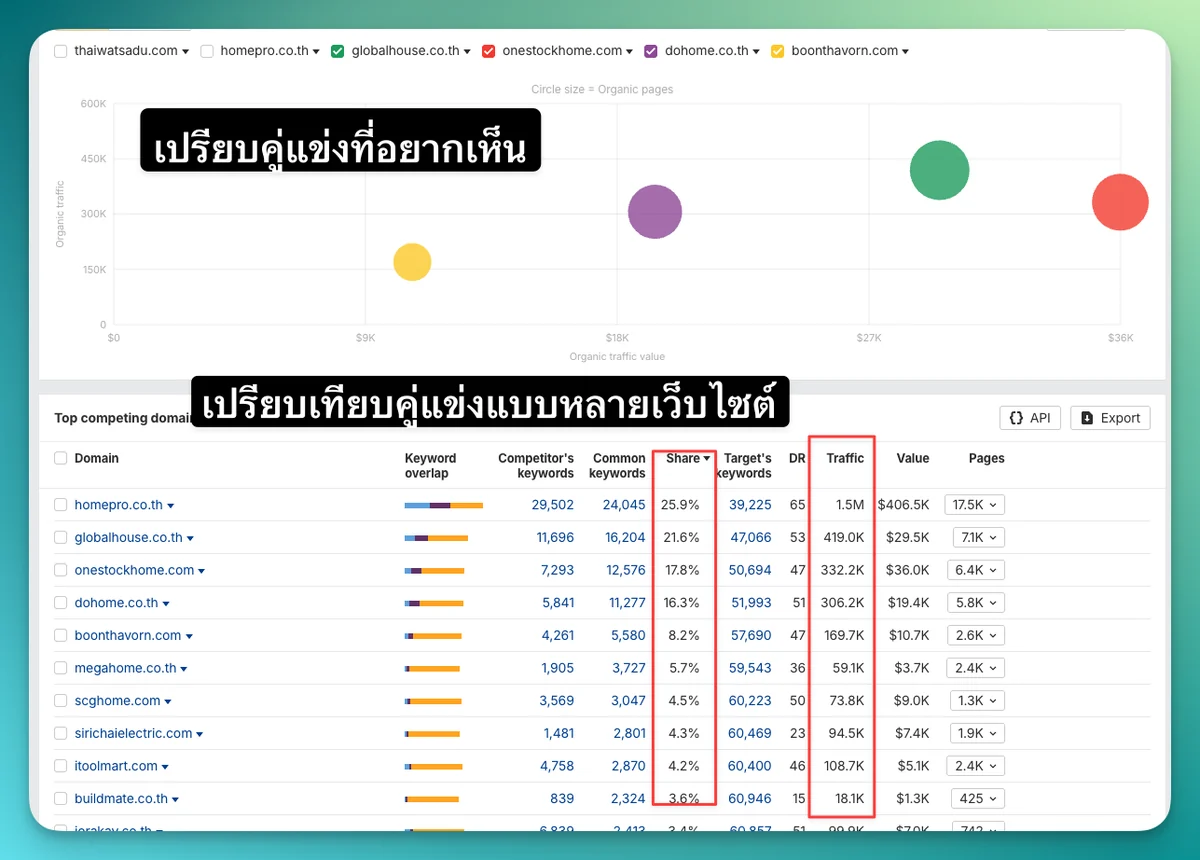The width and height of the screenshot is (1200, 860).
Task: Tick the thaiwatsadu.com legend checkbox
Action: pyautogui.click(x=61, y=51)
